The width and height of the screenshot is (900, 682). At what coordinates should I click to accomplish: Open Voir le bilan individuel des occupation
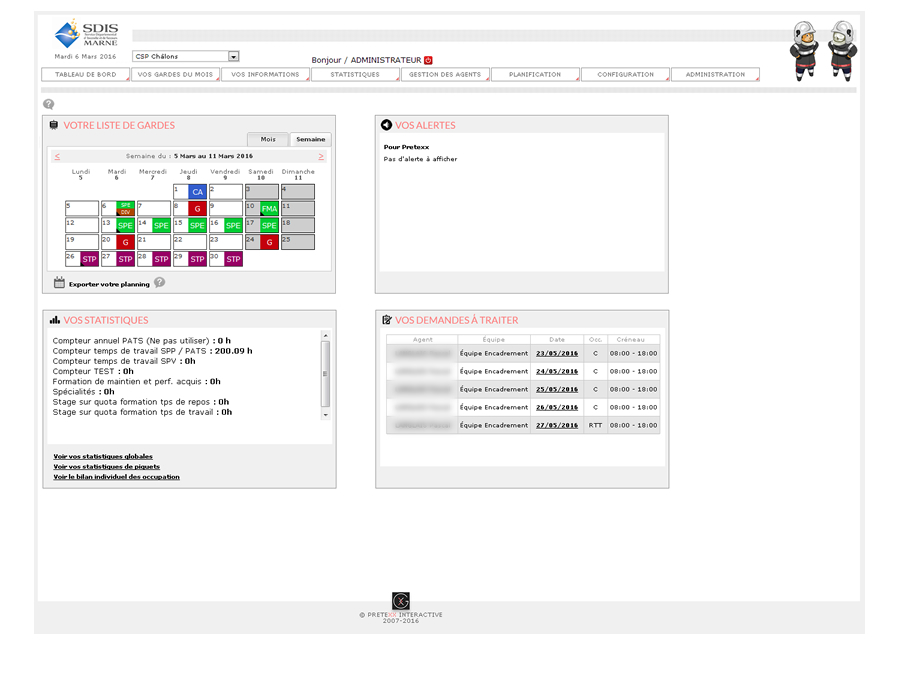click(x=117, y=477)
